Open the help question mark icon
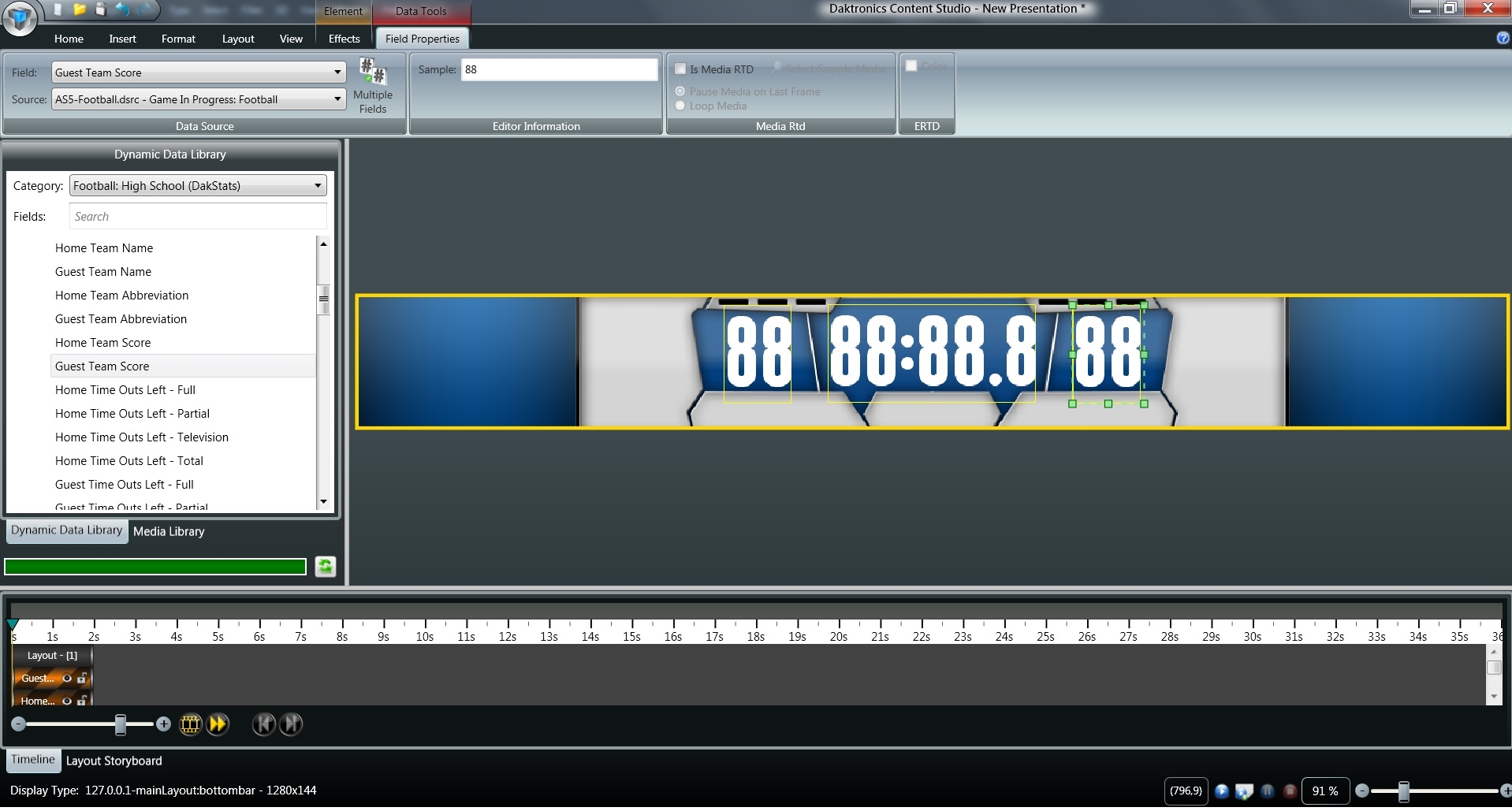Image resolution: width=1512 pixels, height=811 pixels. coord(1503,38)
